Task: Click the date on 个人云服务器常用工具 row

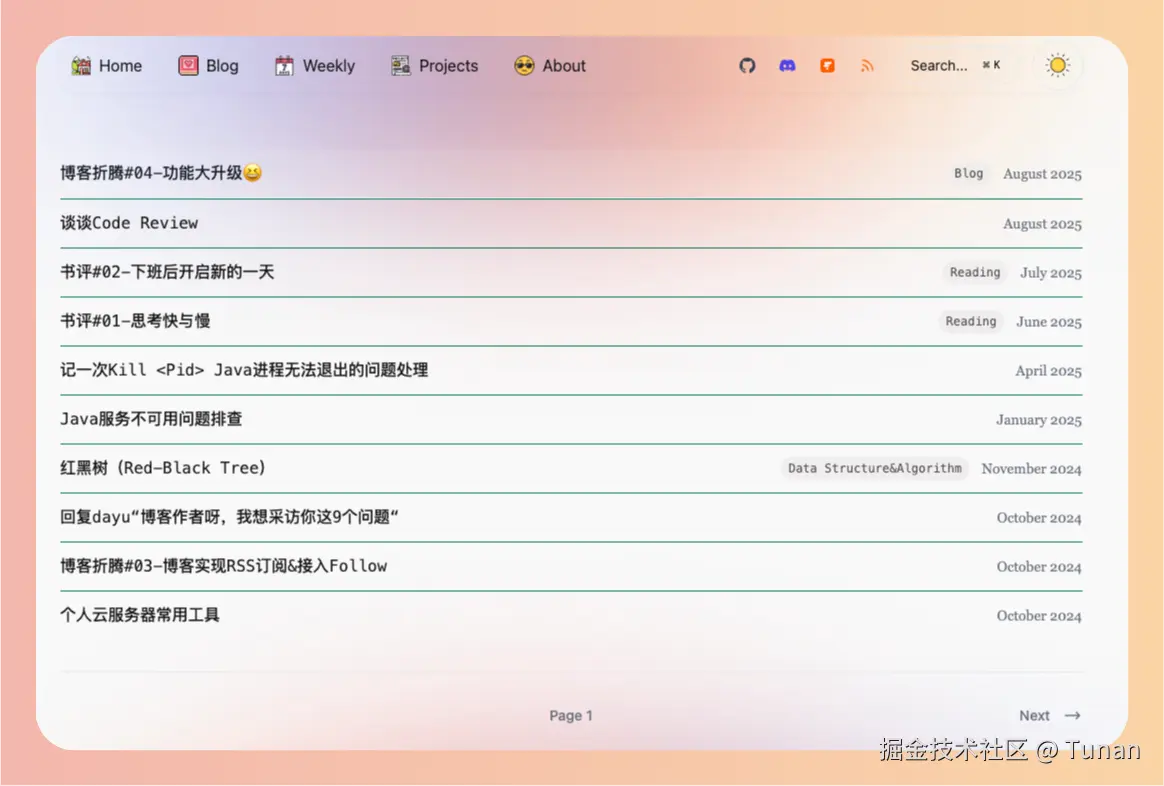Action: [x=1039, y=615]
